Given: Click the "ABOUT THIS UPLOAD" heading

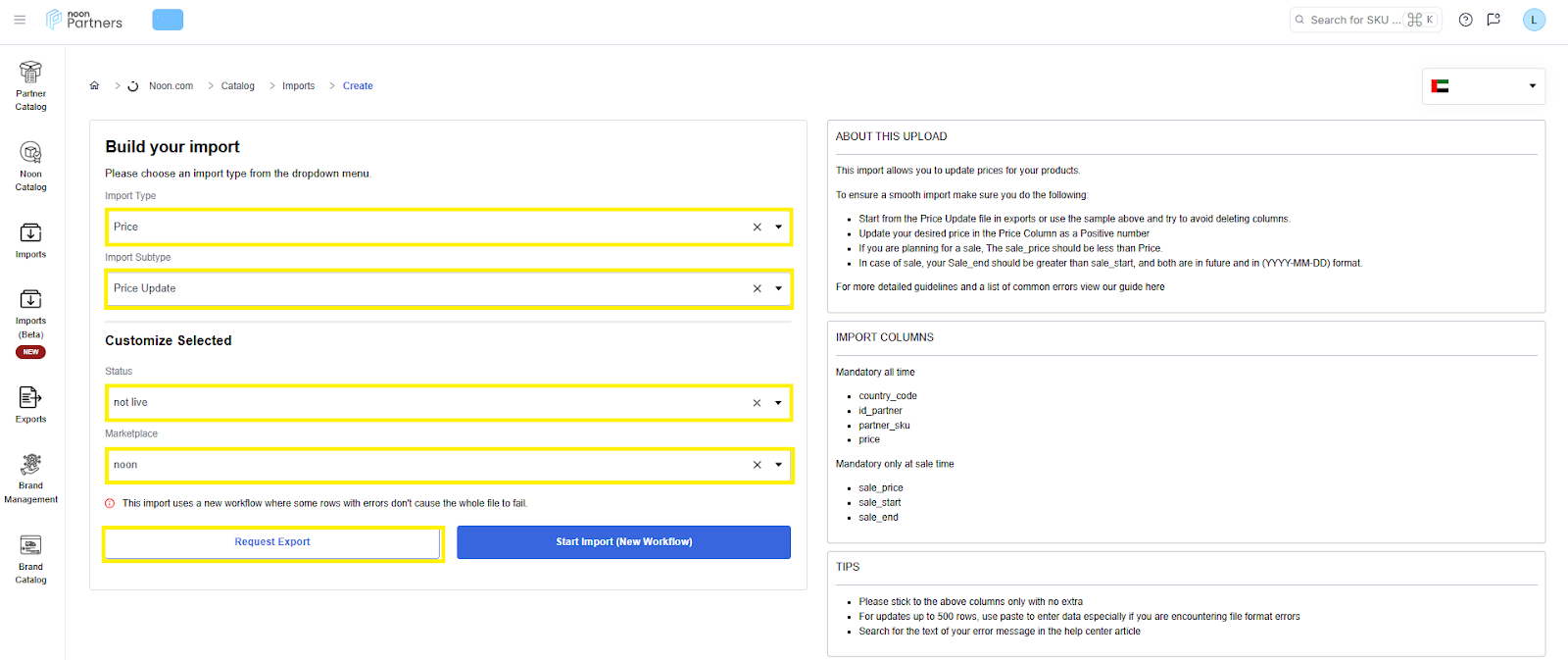Looking at the screenshot, I should point(891,136).
